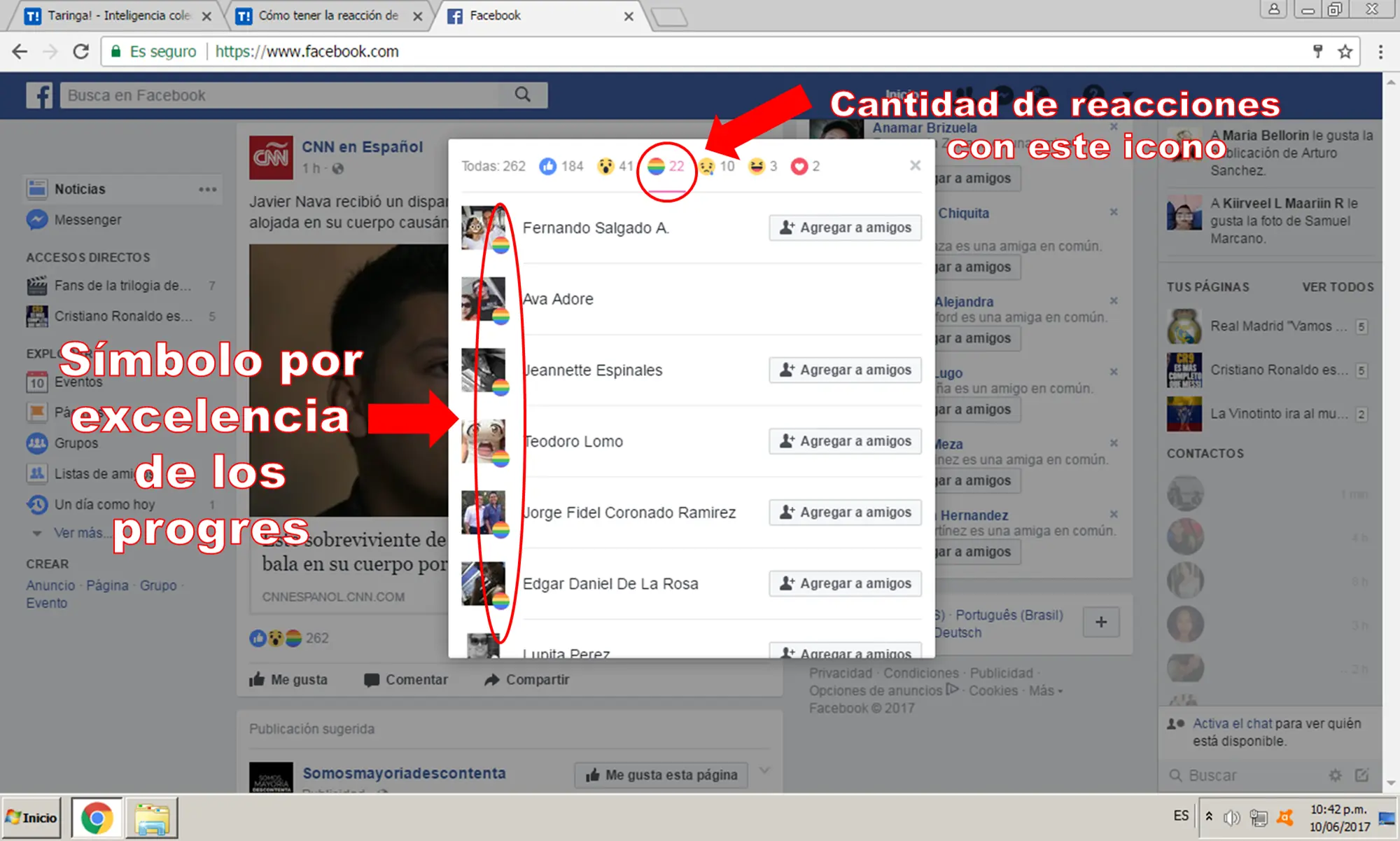The height and width of the screenshot is (841, 1400).
Task: Filter reactions by Sad face icon 10
Action: click(717, 166)
